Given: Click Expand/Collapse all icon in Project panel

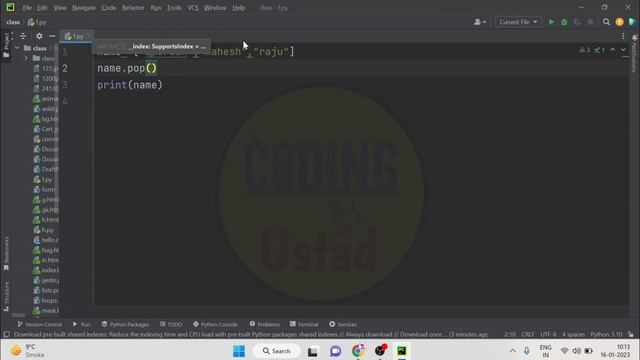Looking at the screenshot, I should (23, 36).
